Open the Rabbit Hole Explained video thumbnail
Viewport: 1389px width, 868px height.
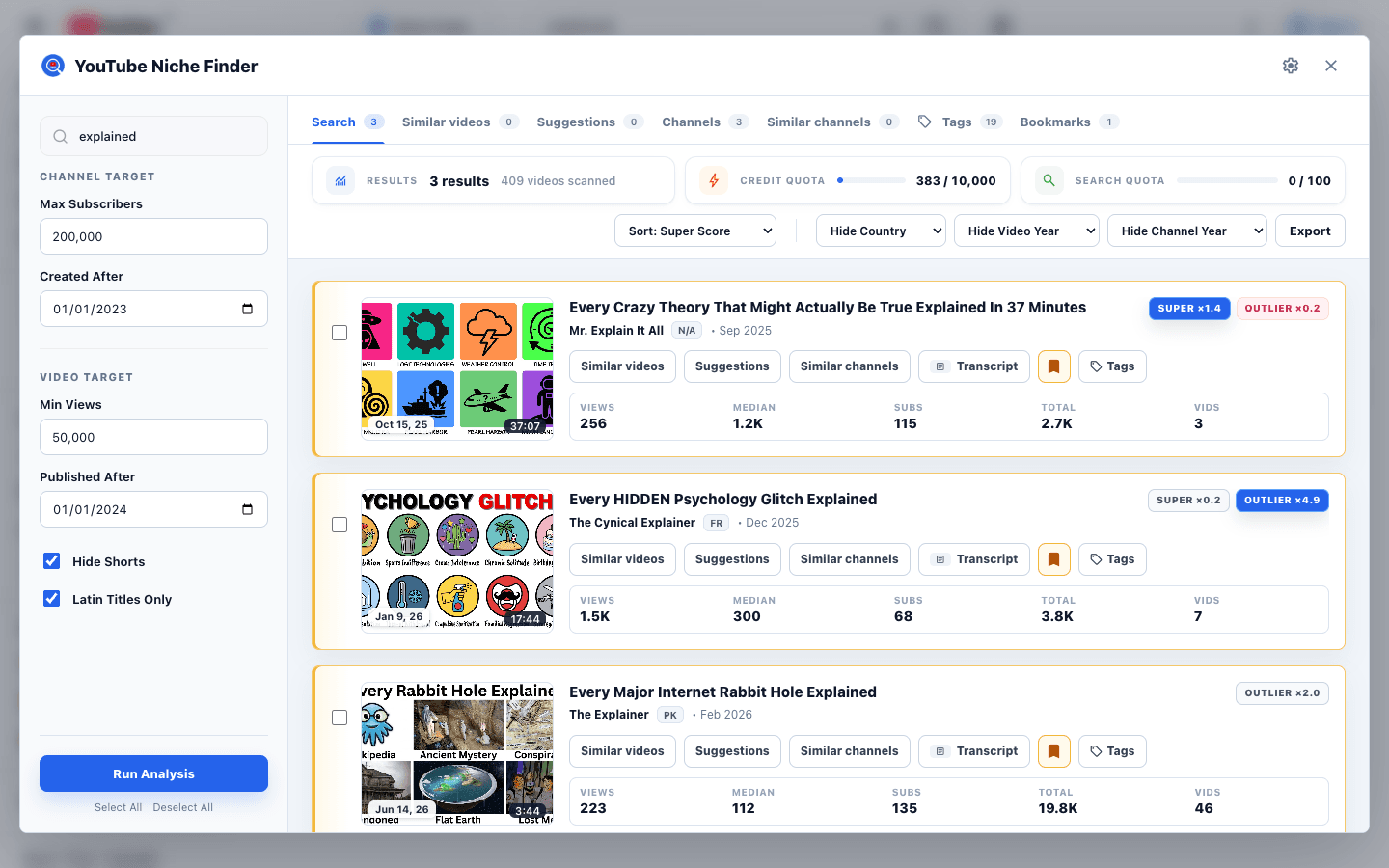(457, 753)
